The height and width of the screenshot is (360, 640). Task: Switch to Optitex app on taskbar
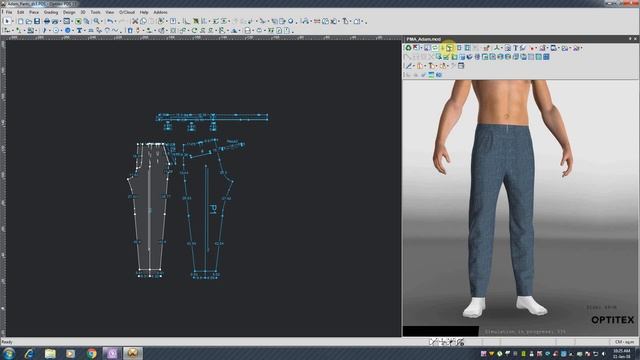point(132,353)
